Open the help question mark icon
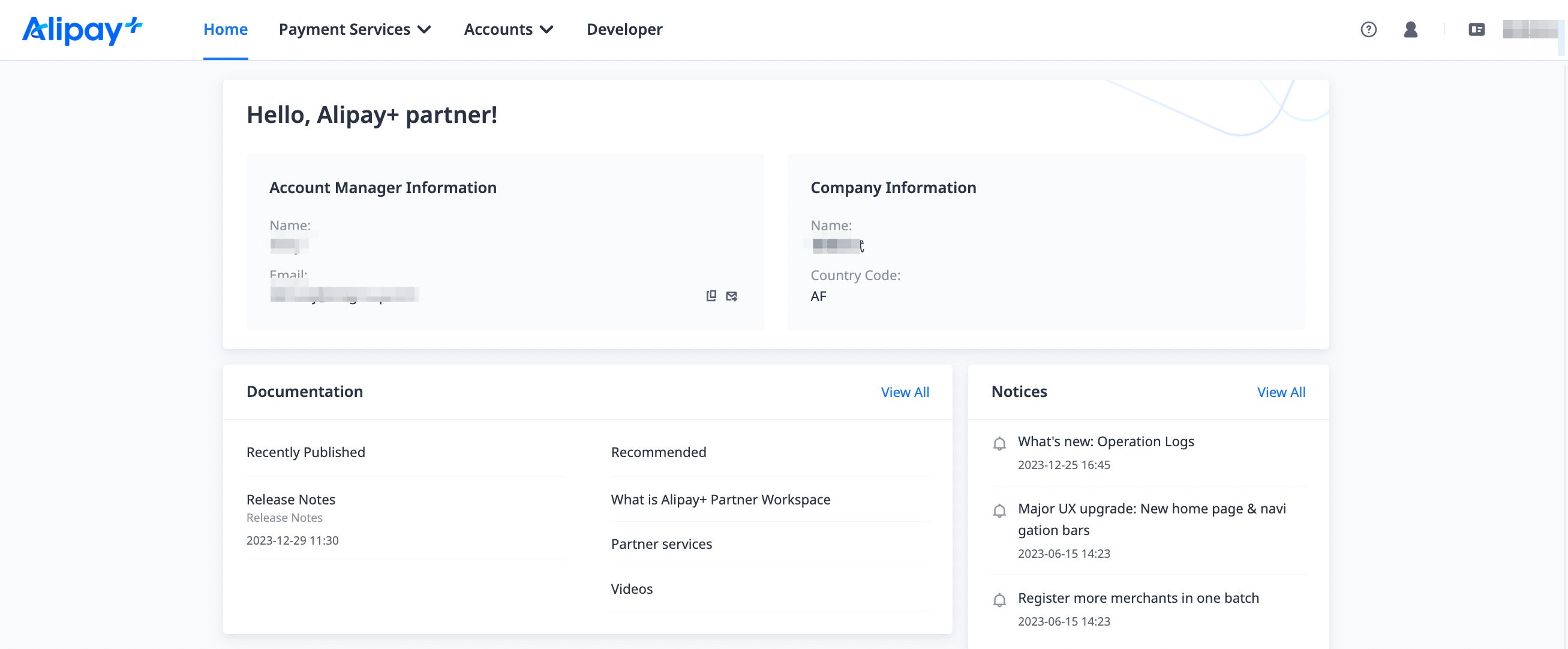This screenshot has width=1568, height=649. 1368,30
